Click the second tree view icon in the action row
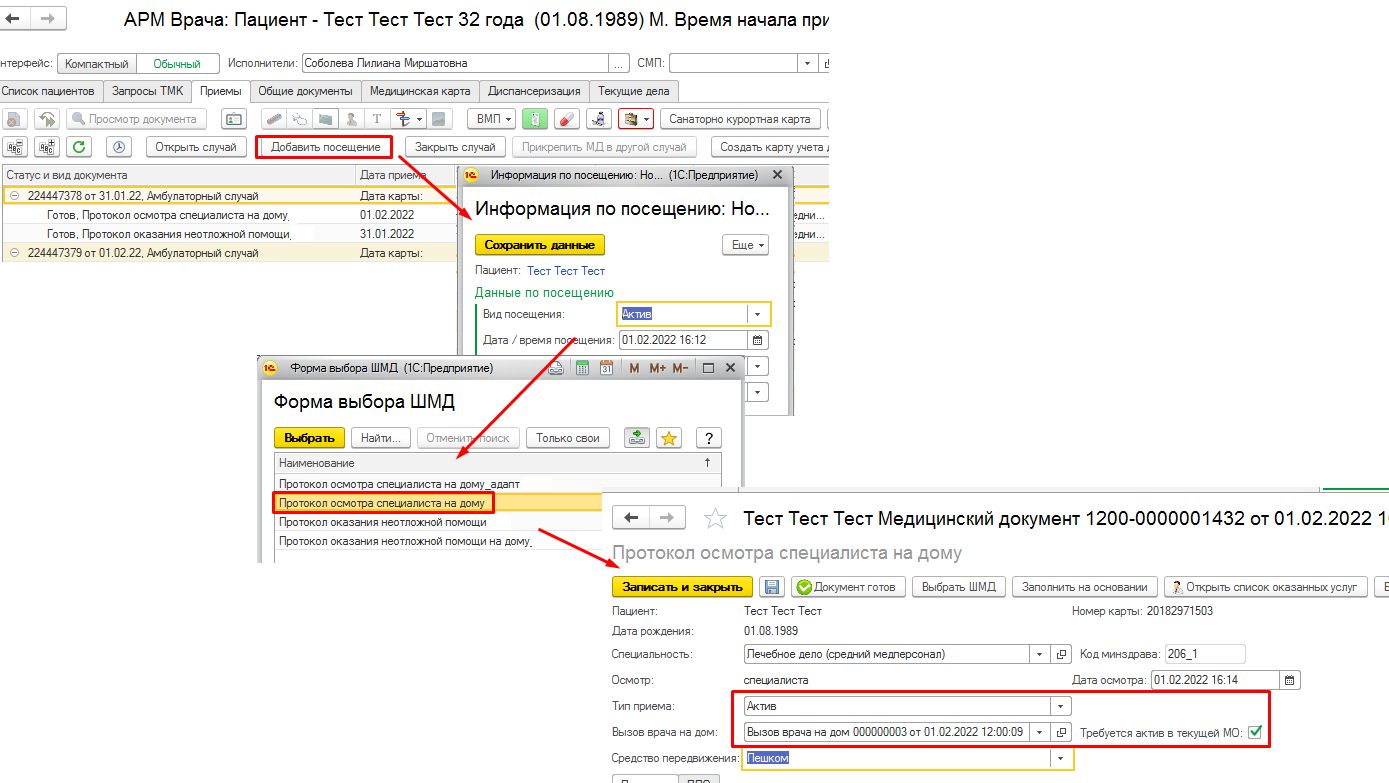This screenshot has height=783, width=1389. [x=47, y=146]
